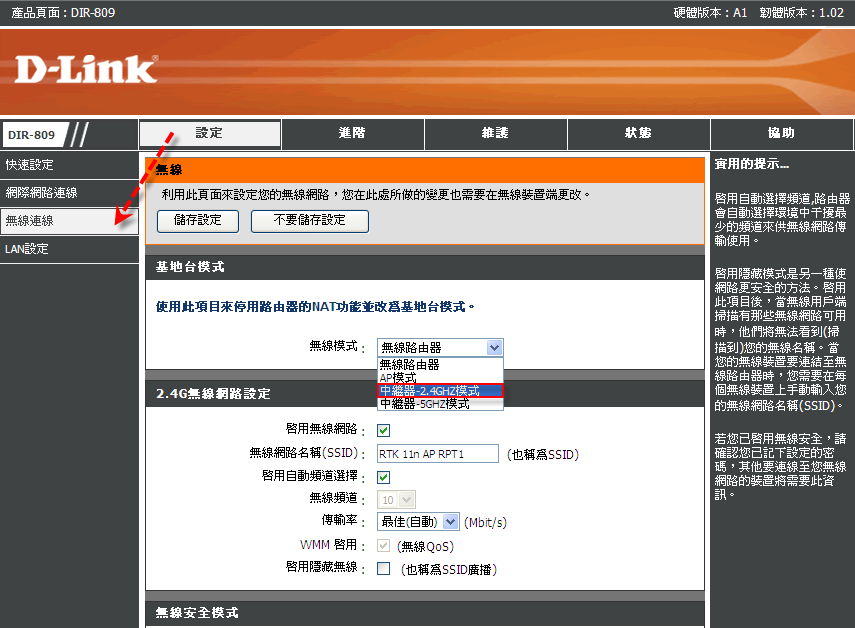Open the 維護 tab
The width and height of the screenshot is (855, 628).
pyautogui.click(x=495, y=133)
